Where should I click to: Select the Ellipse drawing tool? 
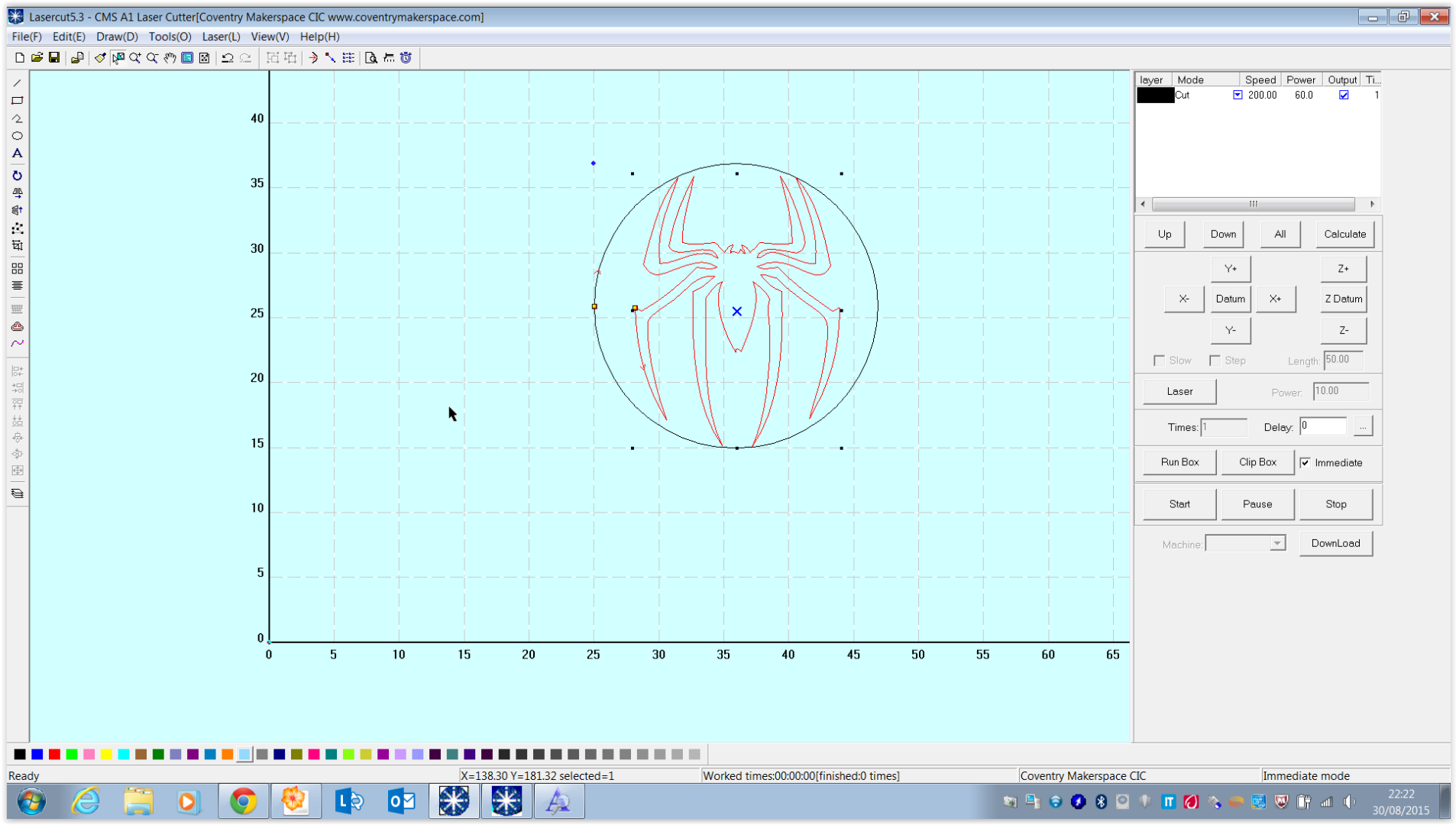(17, 135)
